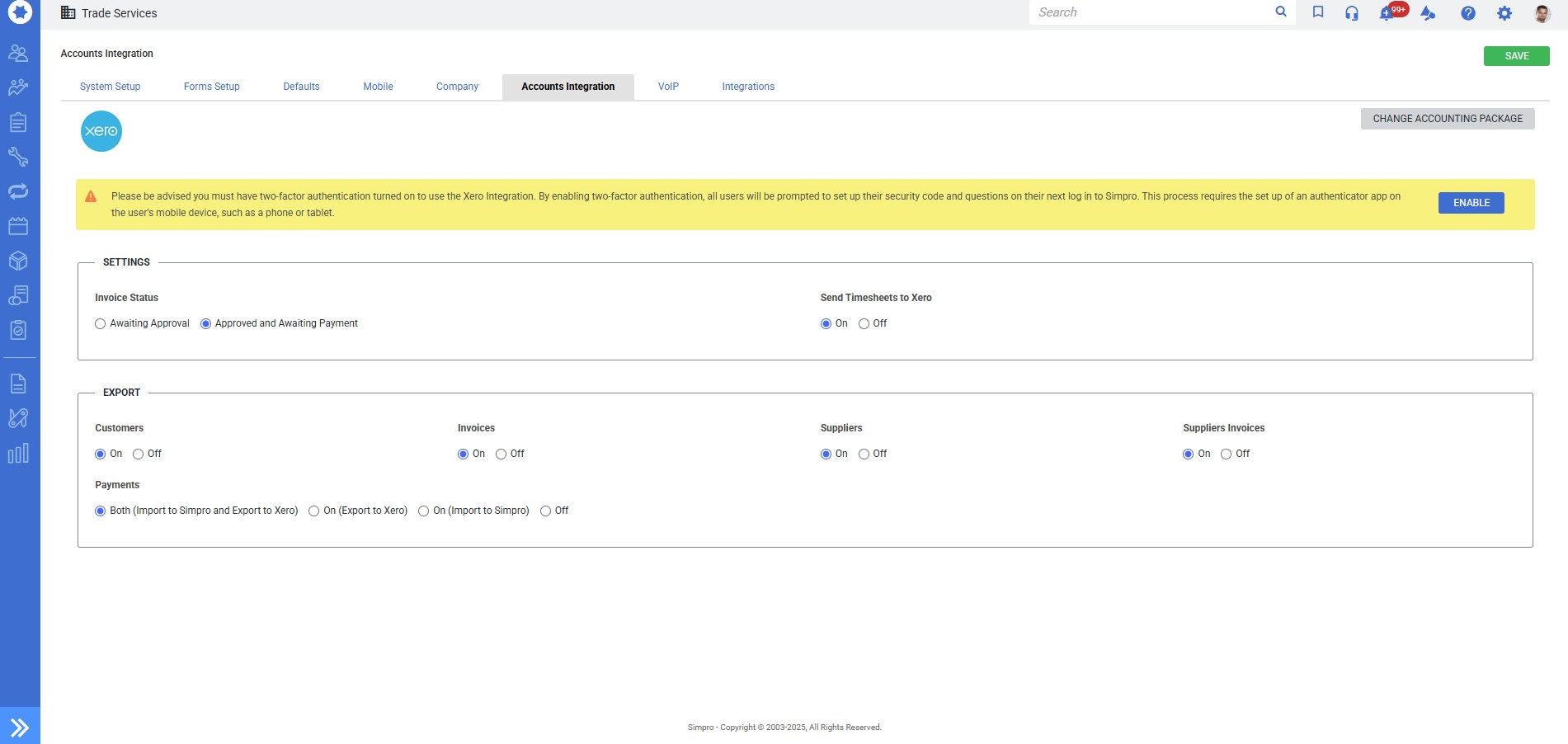Click into the Search field
The image size is (1568, 744).
1151,12
